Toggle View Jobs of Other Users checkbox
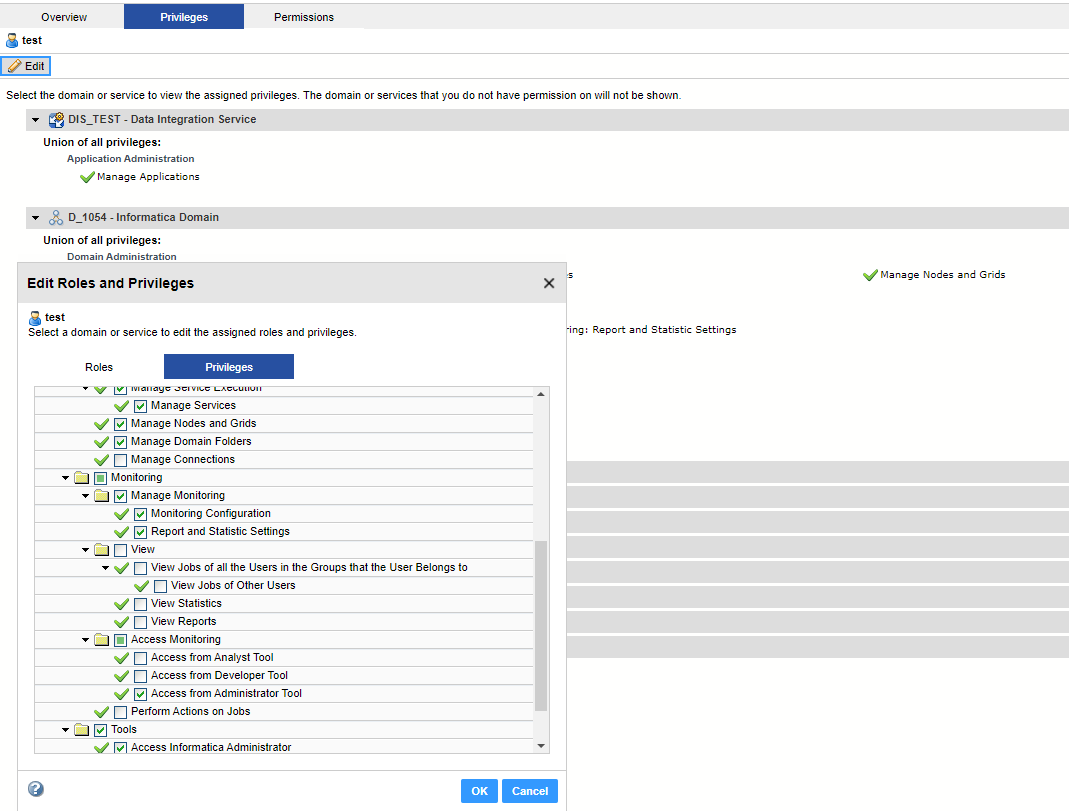The image size is (1069, 811). [x=161, y=586]
